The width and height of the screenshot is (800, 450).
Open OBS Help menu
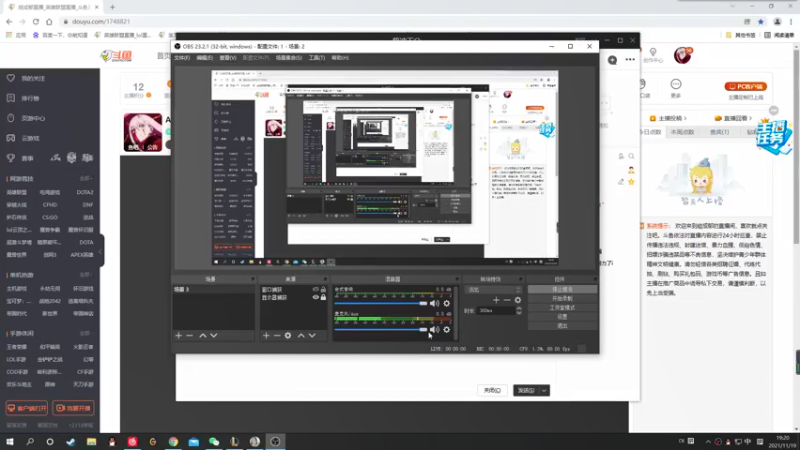340,58
